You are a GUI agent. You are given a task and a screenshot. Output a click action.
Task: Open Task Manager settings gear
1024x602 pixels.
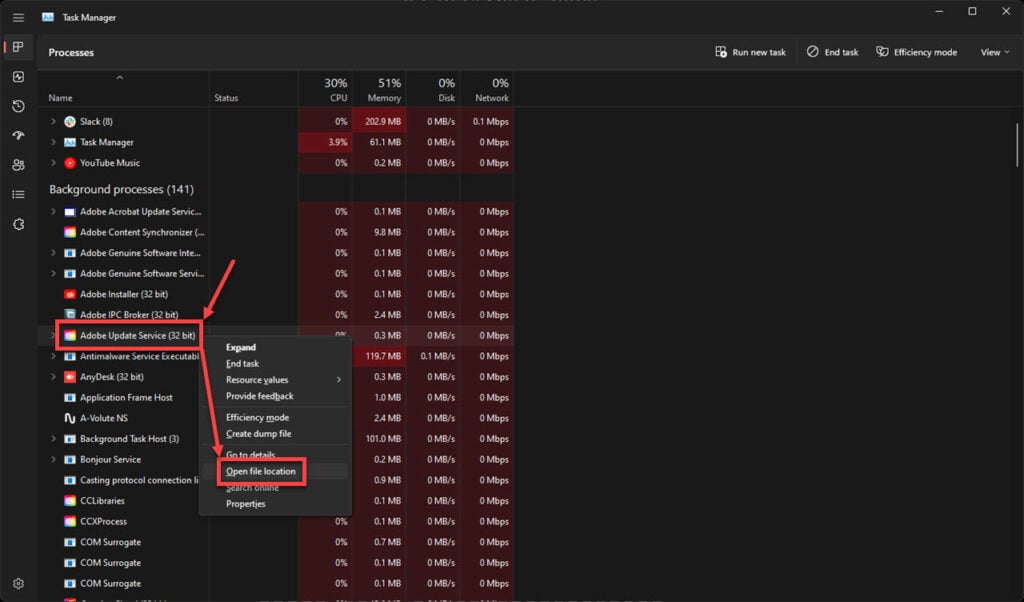[x=18, y=583]
